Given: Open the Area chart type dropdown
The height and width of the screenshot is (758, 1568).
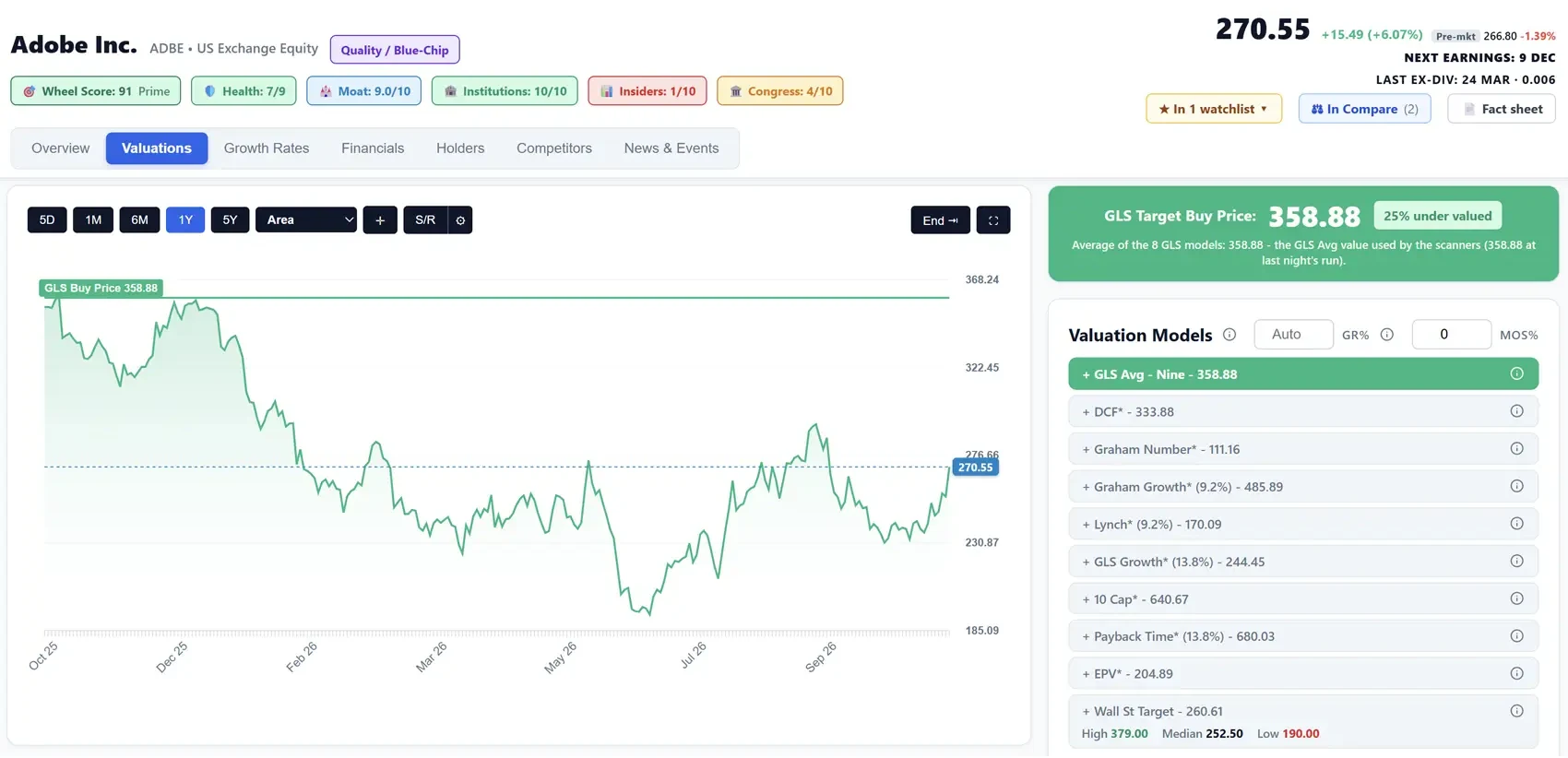Looking at the screenshot, I should click(306, 220).
